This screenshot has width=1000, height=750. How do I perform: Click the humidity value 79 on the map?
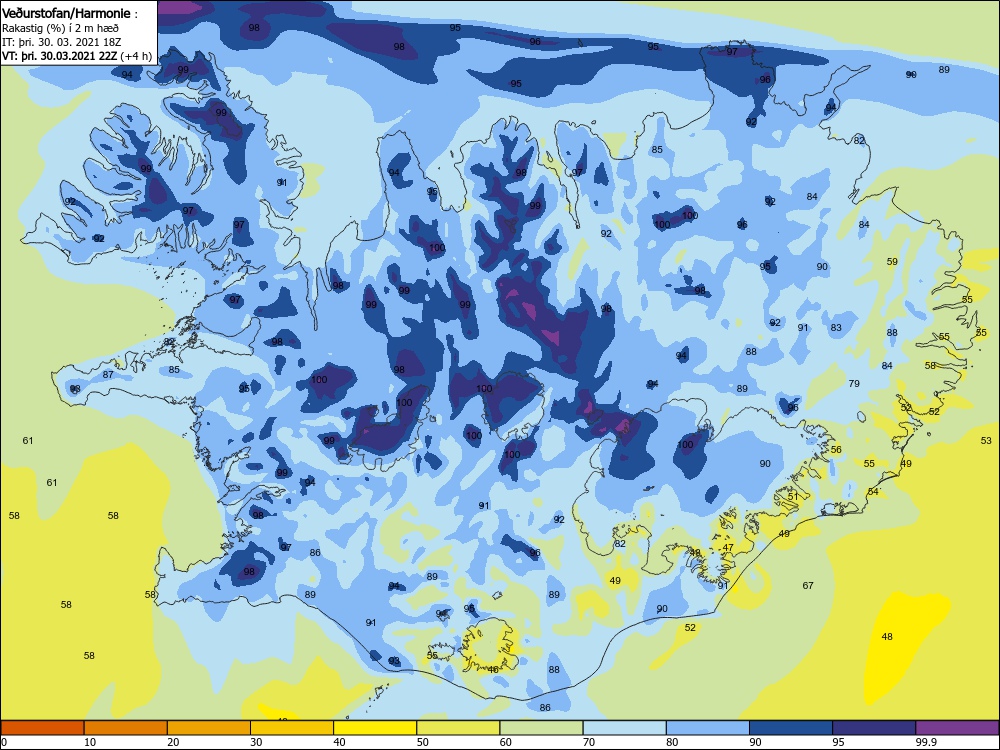(854, 383)
